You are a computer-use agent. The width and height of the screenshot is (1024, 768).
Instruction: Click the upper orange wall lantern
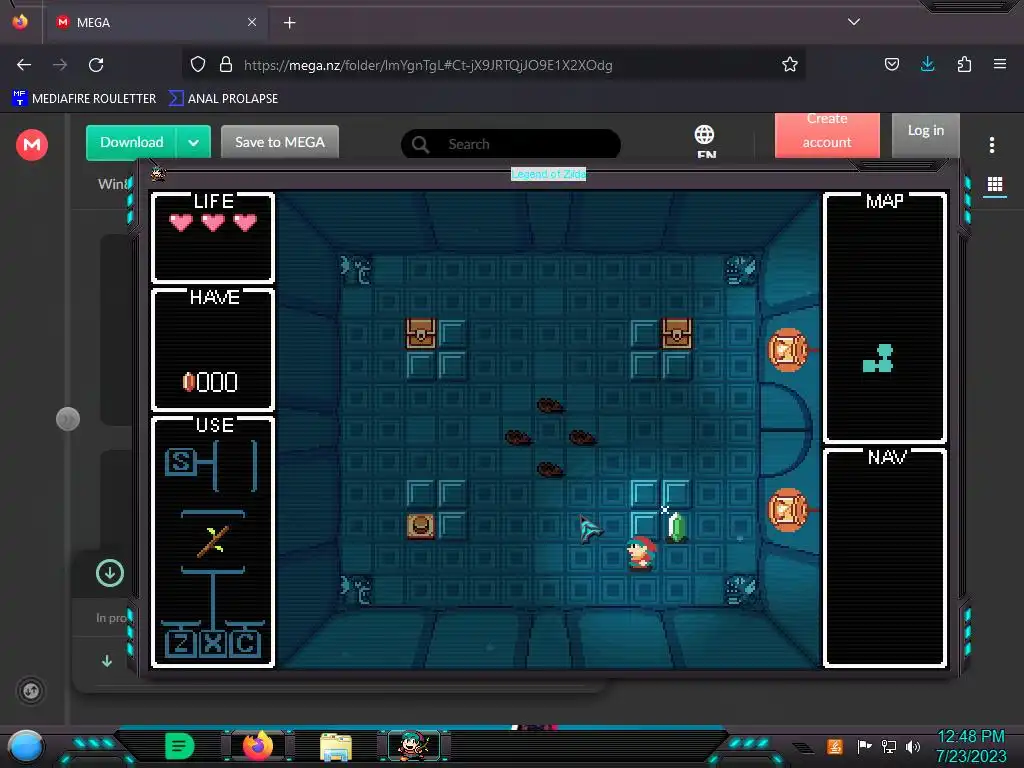(x=788, y=350)
